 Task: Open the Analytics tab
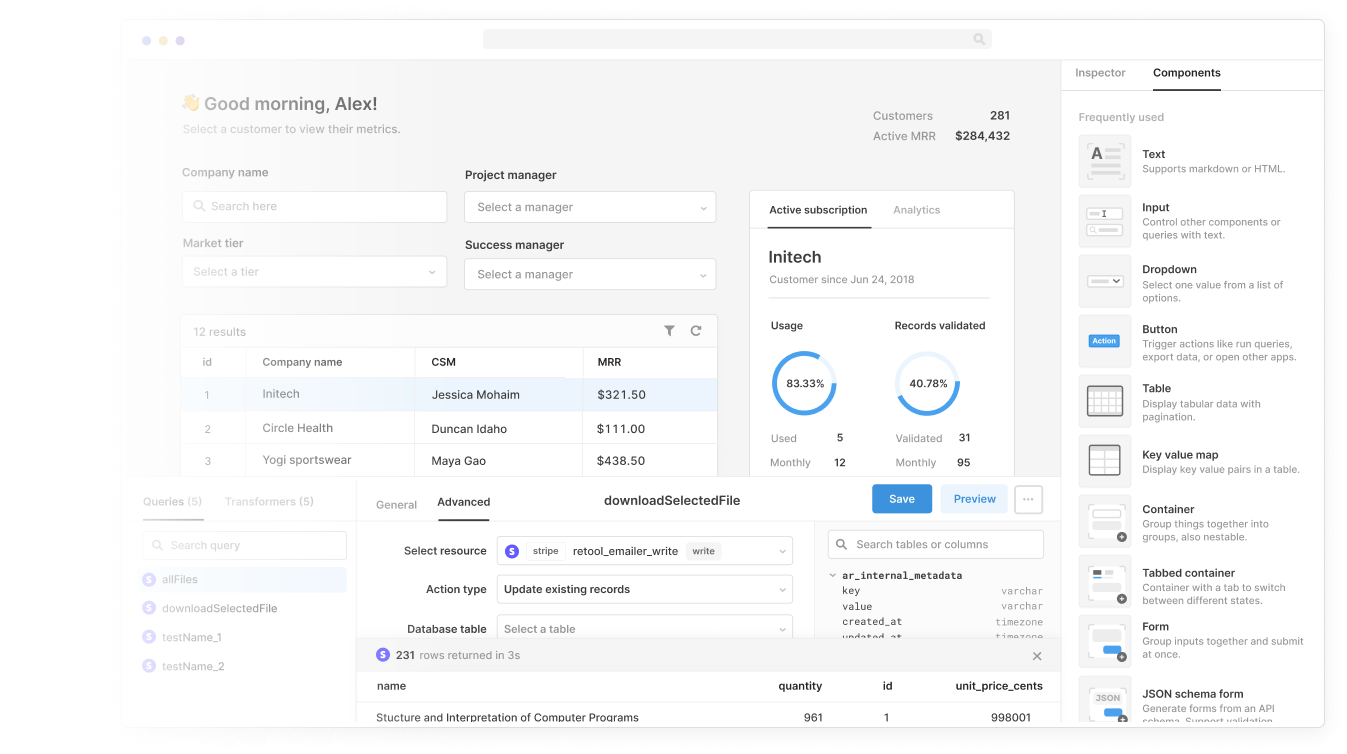point(917,210)
